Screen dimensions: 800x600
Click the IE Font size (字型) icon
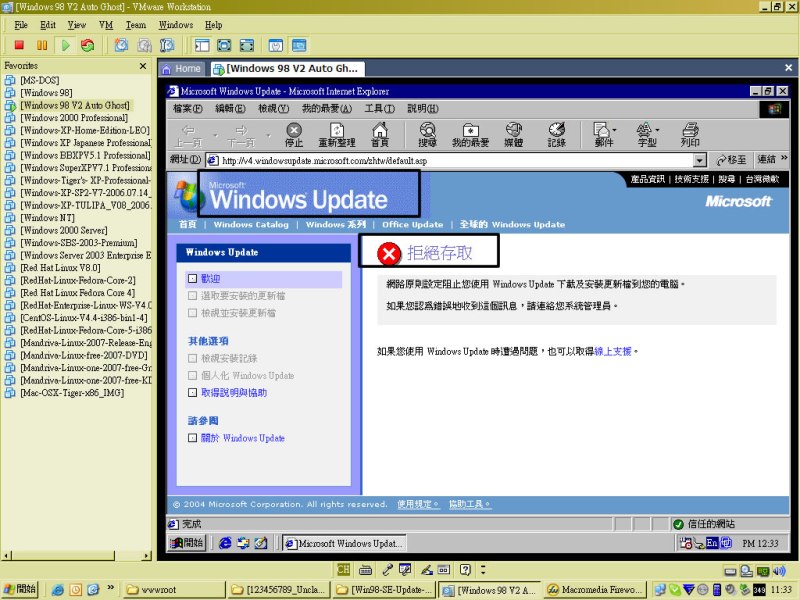tap(645, 135)
